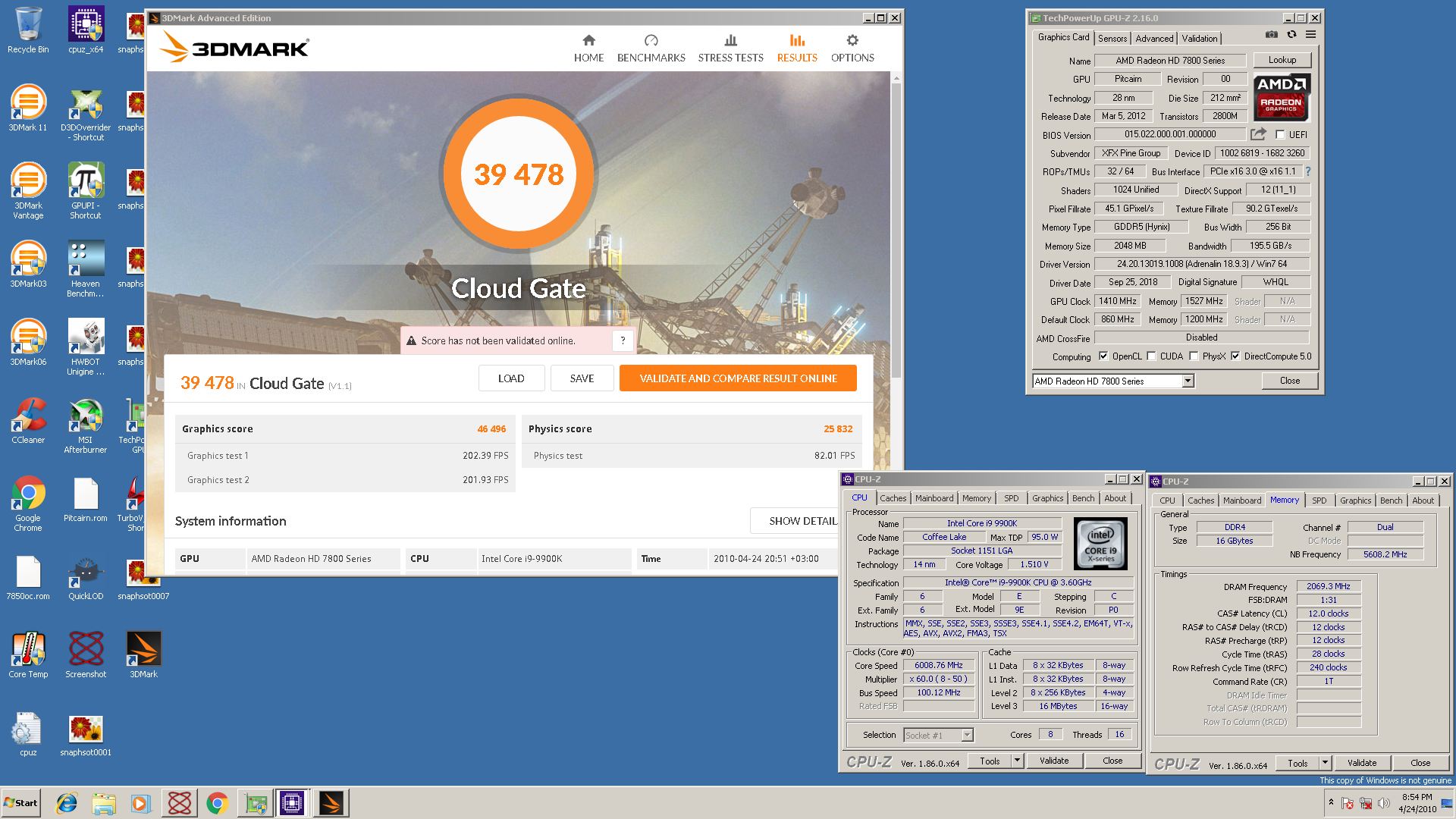Open the 3DMark HOME page
The width and height of the screenshot is (1456, 819).
point(588,49)
